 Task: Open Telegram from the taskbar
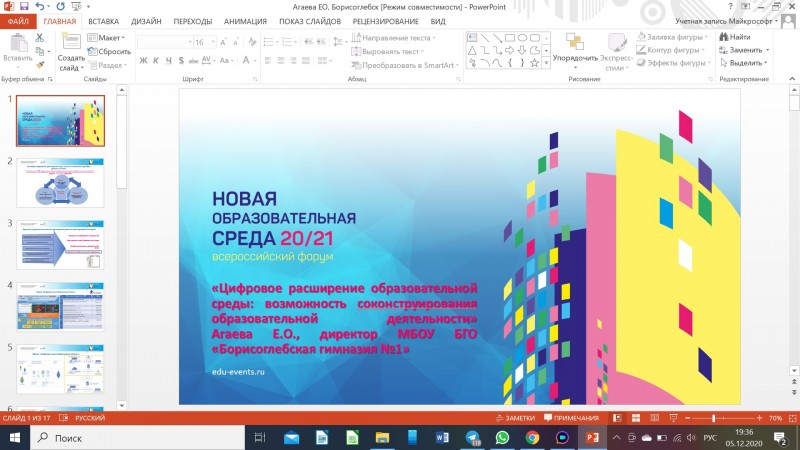[x=472, y=438]
